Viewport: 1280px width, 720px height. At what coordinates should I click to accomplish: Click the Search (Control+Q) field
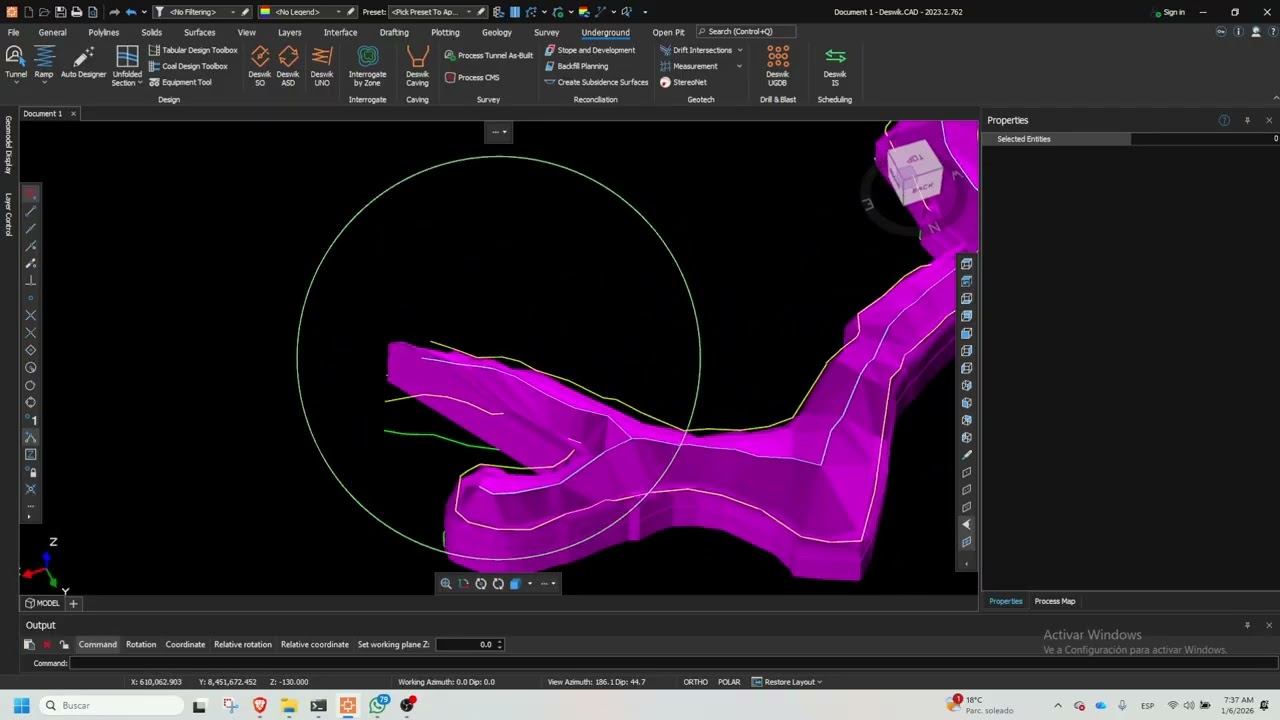pos(746,32)
